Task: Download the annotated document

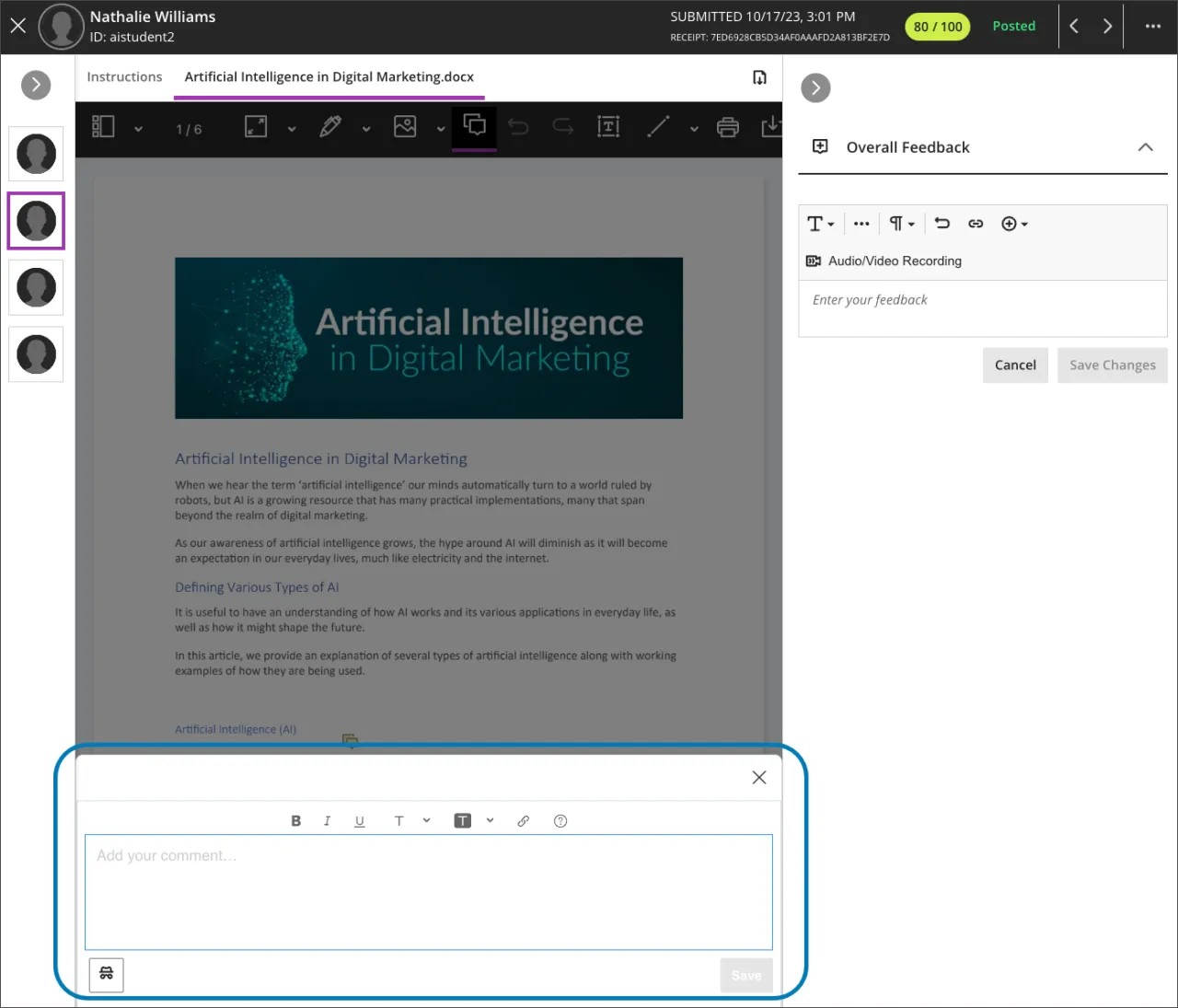Action: click(772, 127)
